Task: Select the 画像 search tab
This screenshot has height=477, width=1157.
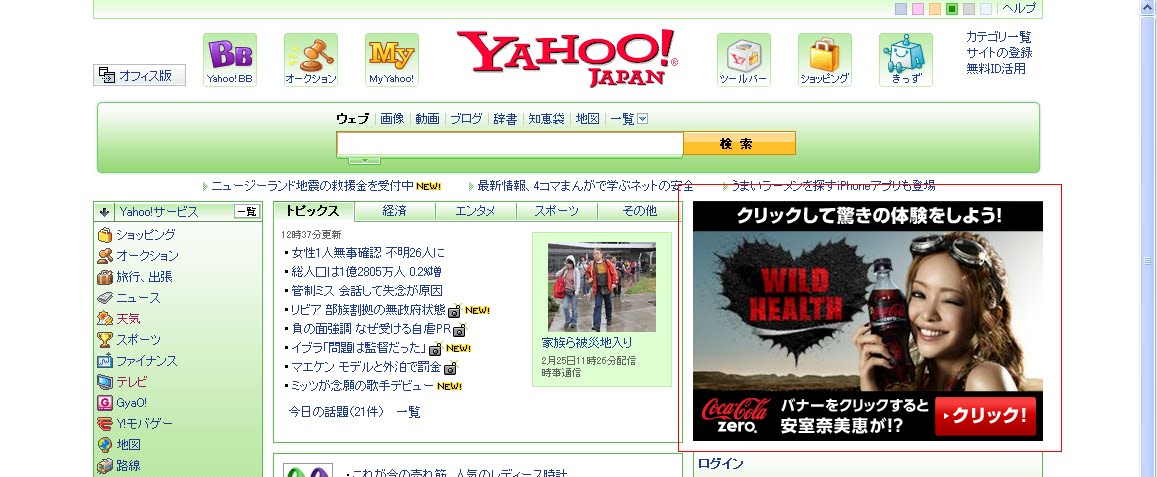Action: pyautogui.click(x=393, y=119)
